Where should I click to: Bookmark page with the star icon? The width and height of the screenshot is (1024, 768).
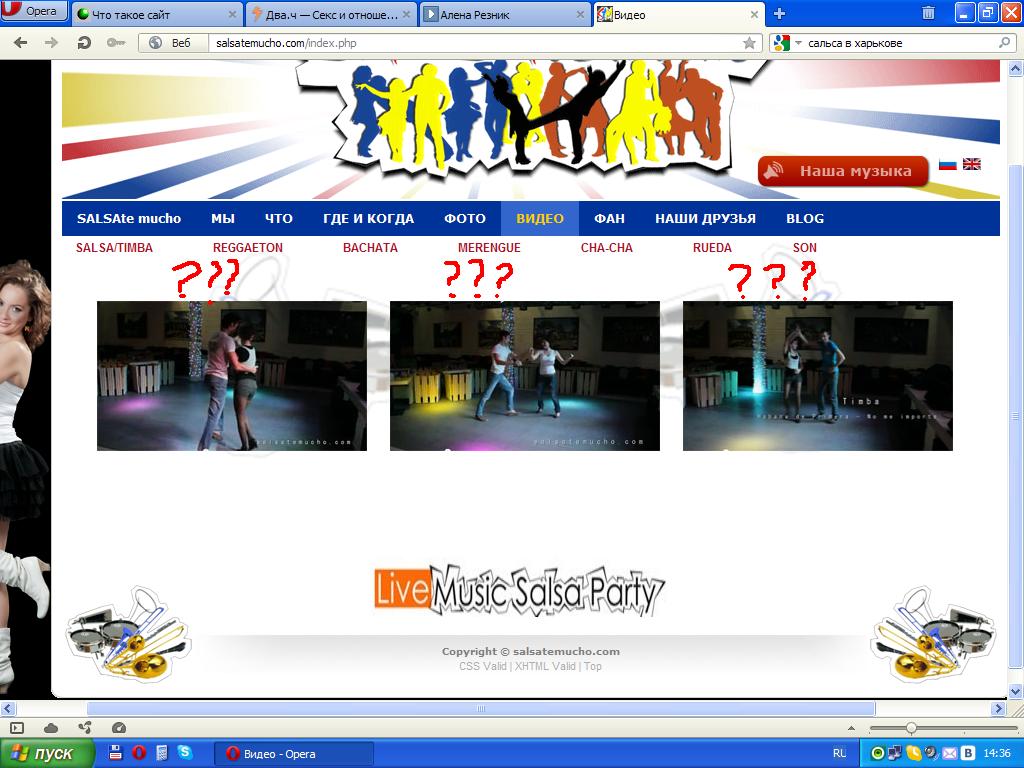point(749,43)
